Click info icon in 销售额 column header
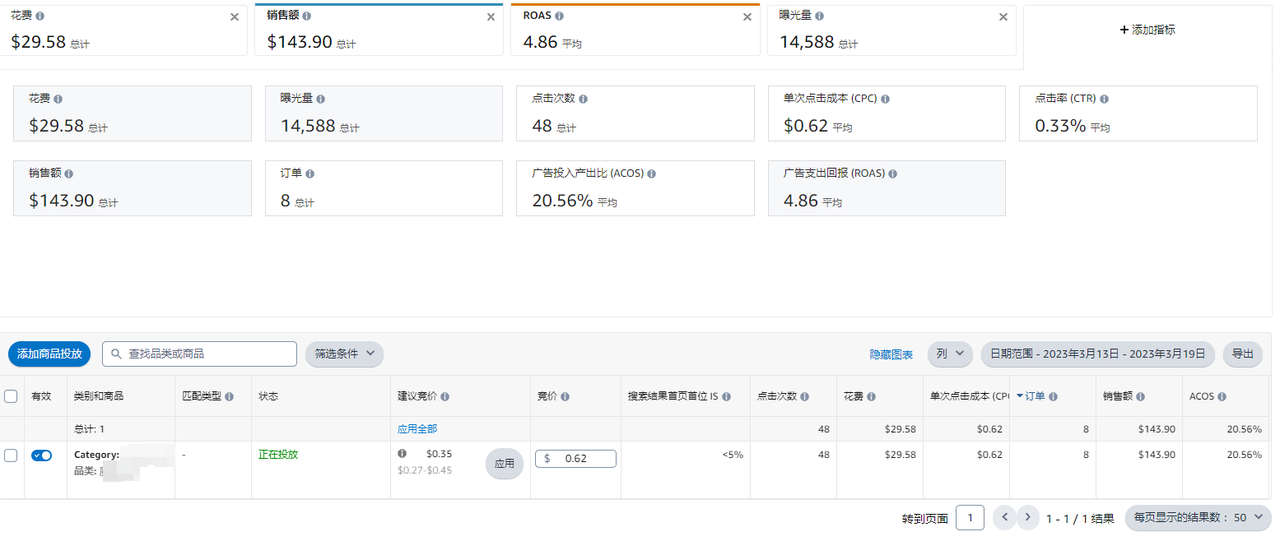Viewport: 1280px width, 541px height. (1140, 397)
